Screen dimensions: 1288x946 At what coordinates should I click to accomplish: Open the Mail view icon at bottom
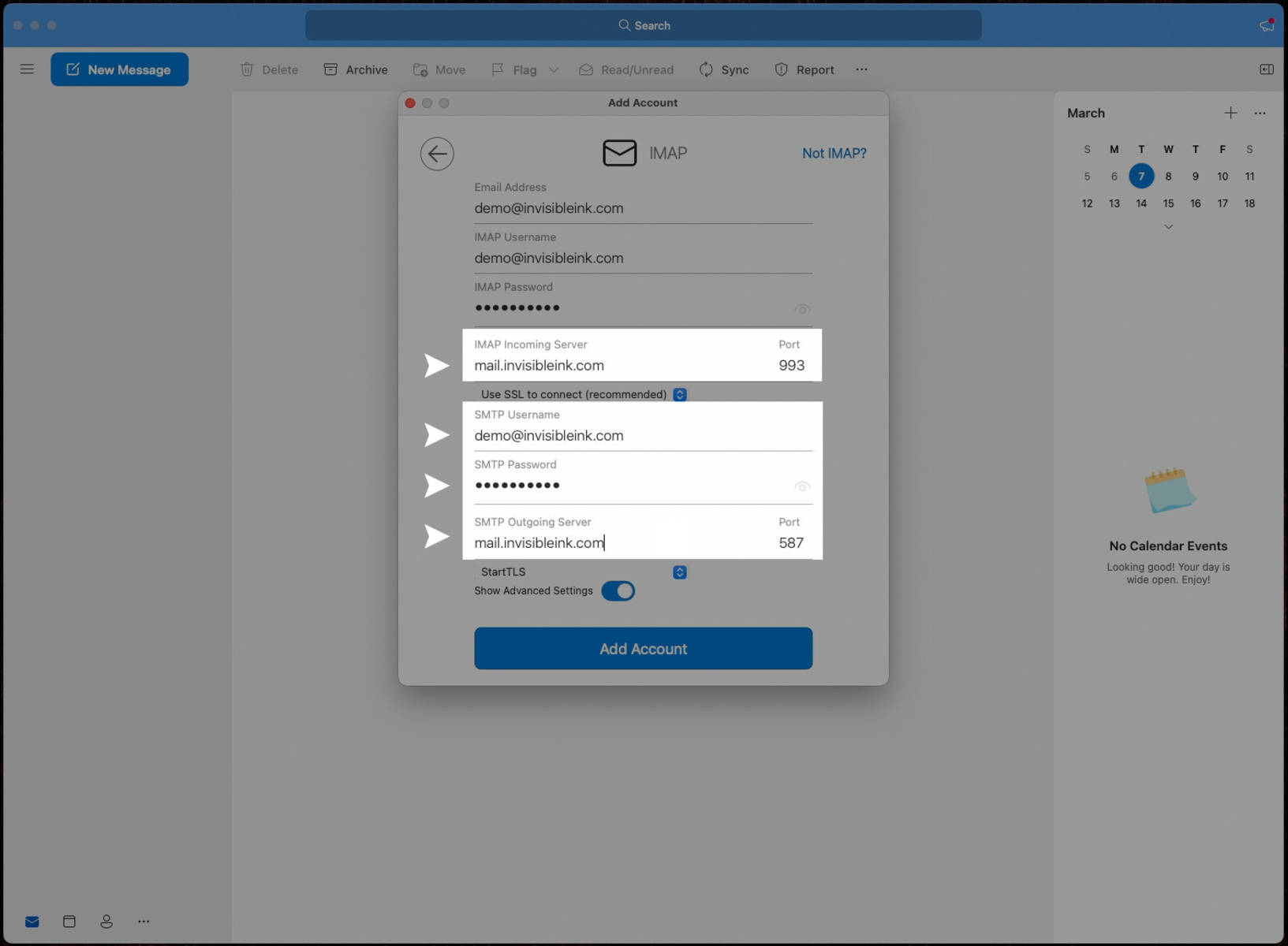click(32, 922)
